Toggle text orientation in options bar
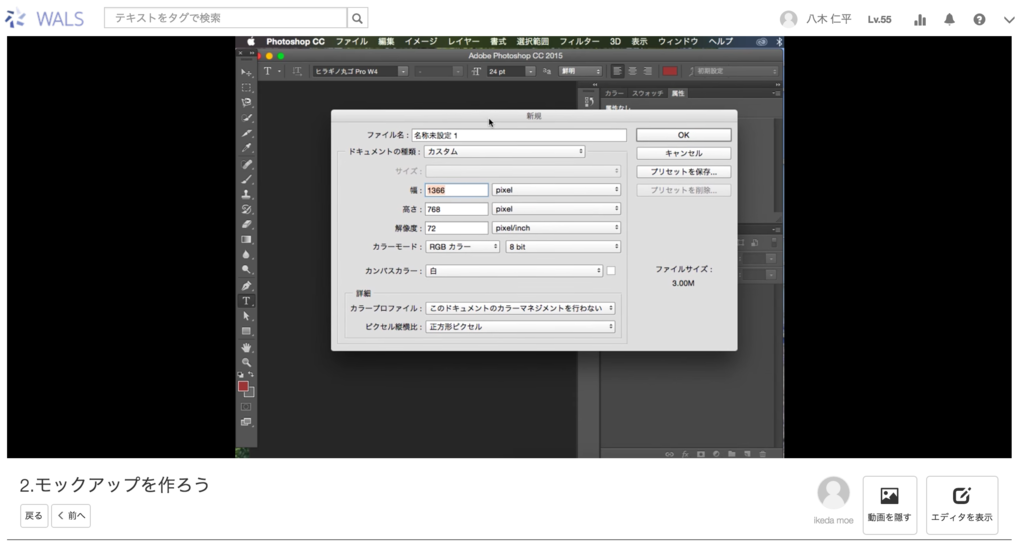 coord(297,71)
